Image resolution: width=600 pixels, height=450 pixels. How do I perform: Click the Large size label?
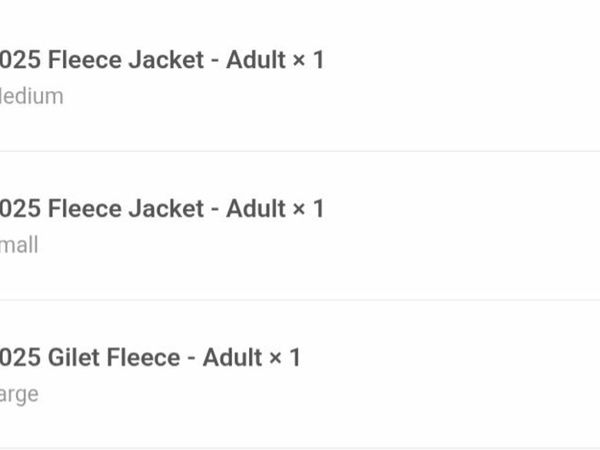coord(20,394)
